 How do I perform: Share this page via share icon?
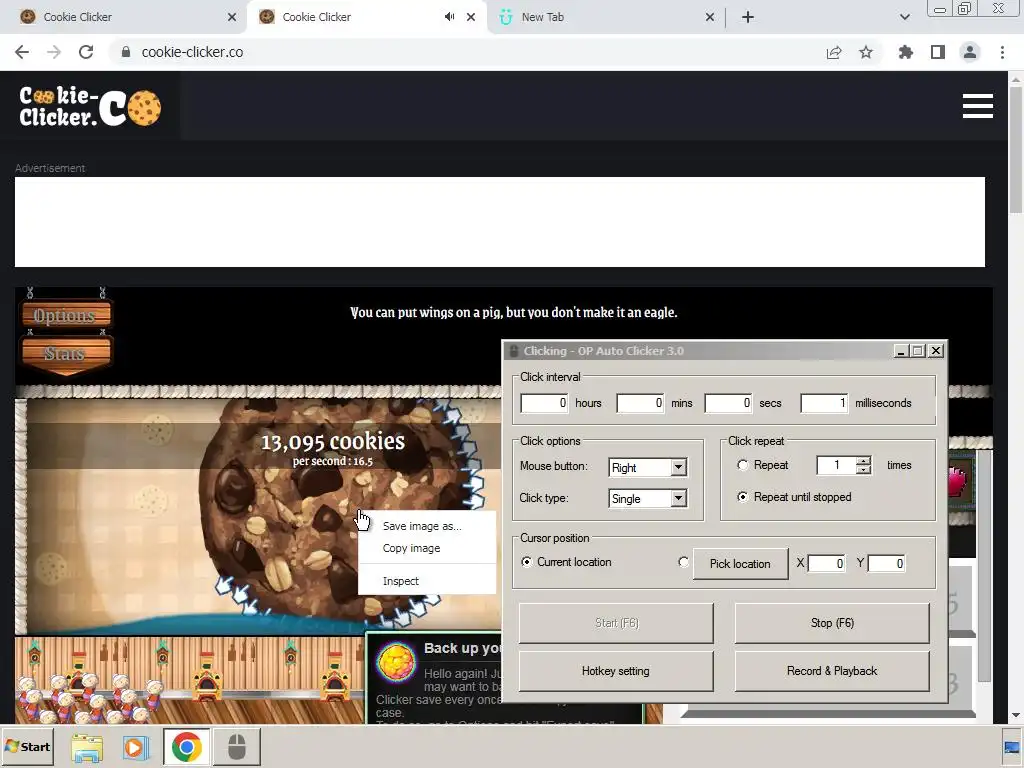(x=834, y=52)
